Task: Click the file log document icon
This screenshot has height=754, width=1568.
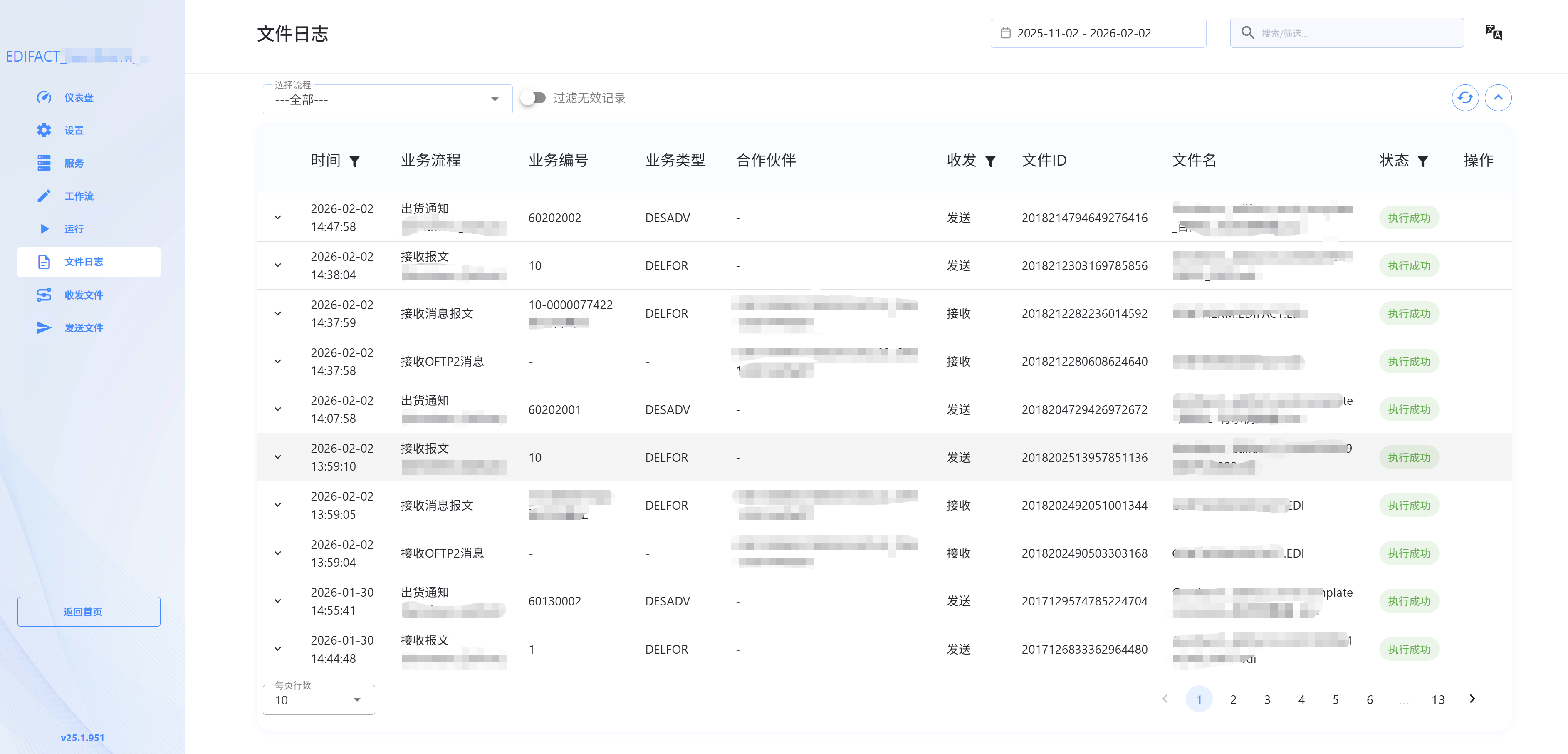Action: tap(44, 262)
